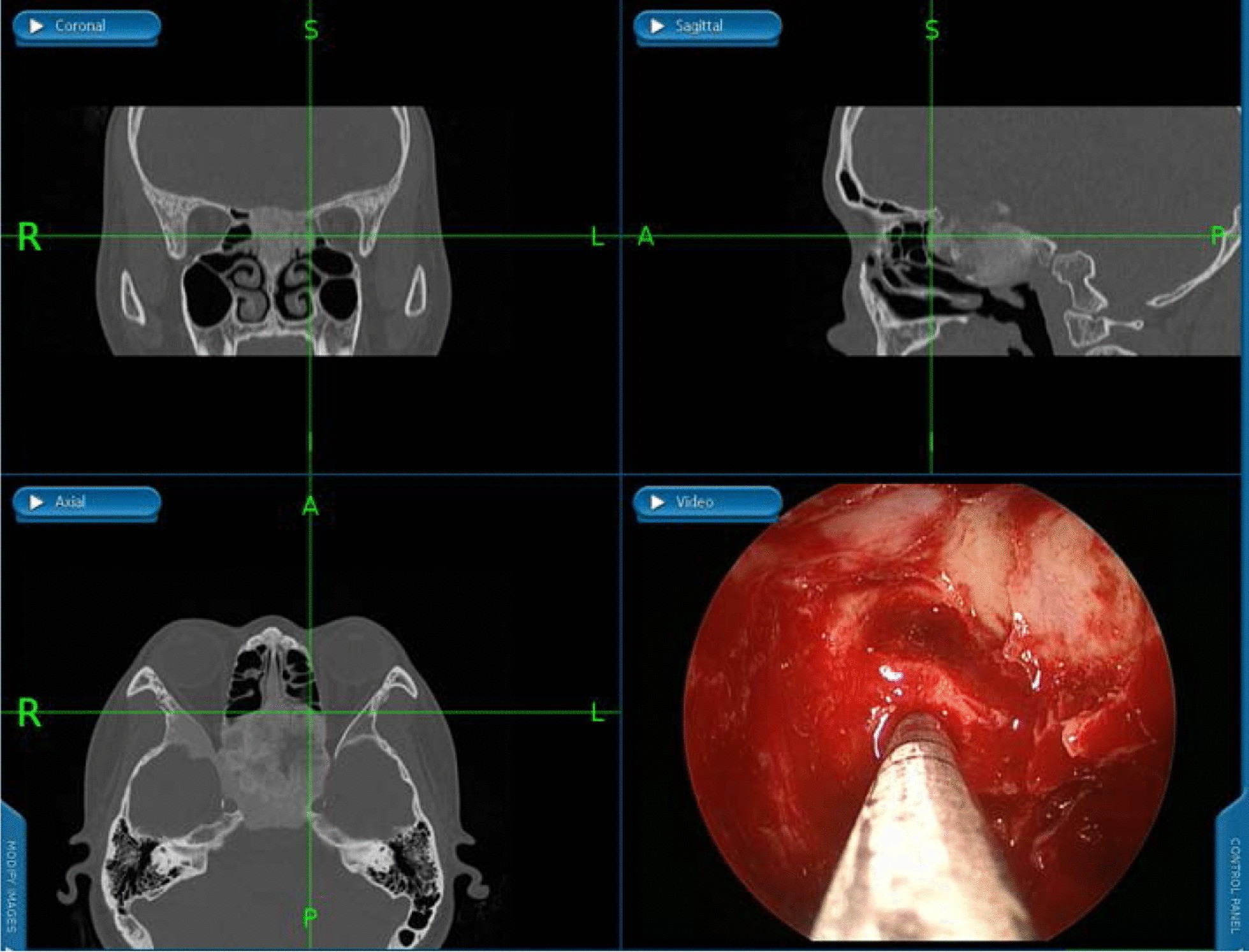Open the Axial view button

point(87,504)
